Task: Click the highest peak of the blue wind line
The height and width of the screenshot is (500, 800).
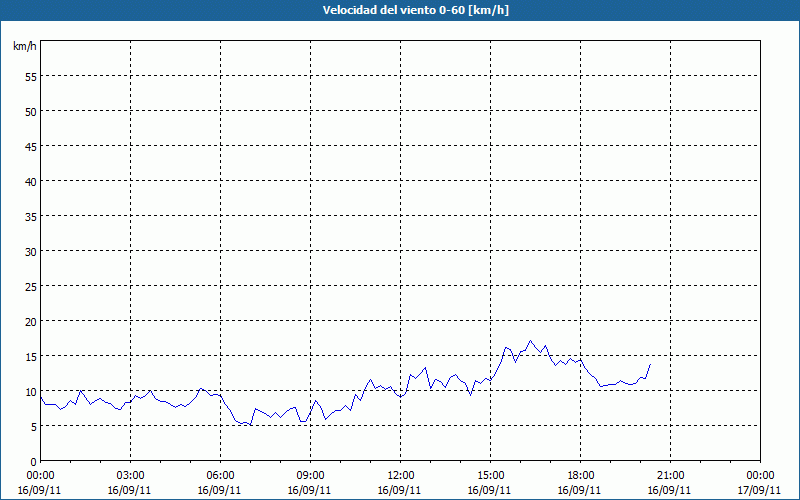Action: 531,341
